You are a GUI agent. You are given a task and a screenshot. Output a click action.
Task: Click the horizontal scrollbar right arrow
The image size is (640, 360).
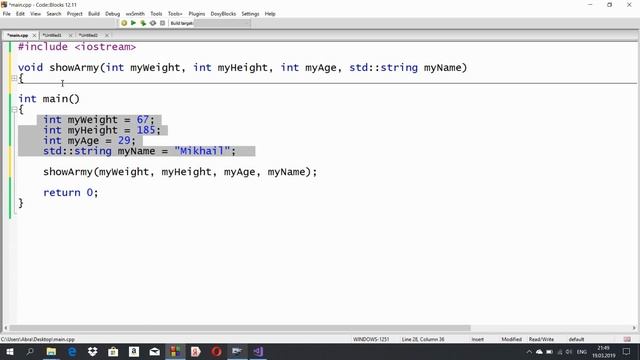tap(634, 328)
